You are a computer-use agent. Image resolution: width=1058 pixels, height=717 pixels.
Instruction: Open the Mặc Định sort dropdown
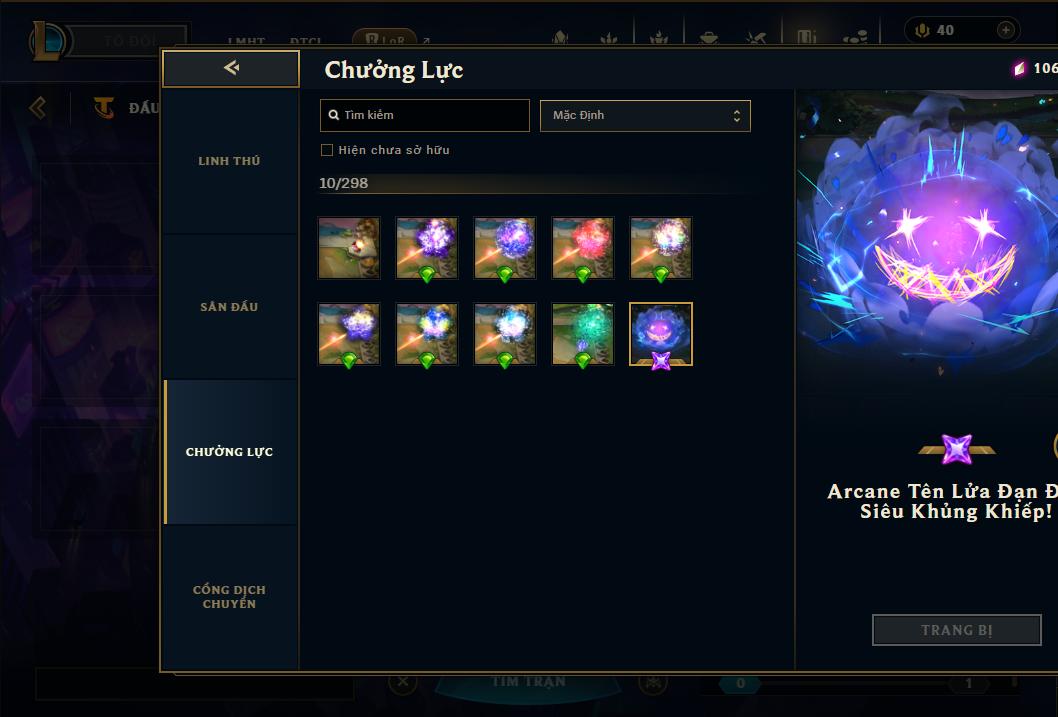[645, 115]
